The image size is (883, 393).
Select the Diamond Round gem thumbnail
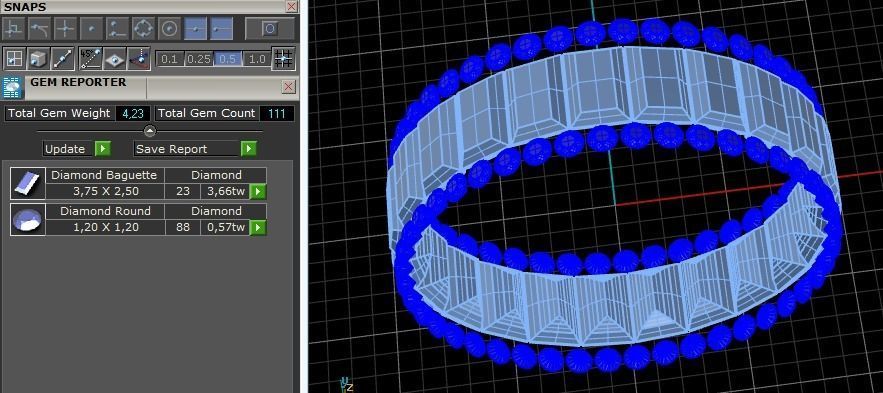coord(28,220)
